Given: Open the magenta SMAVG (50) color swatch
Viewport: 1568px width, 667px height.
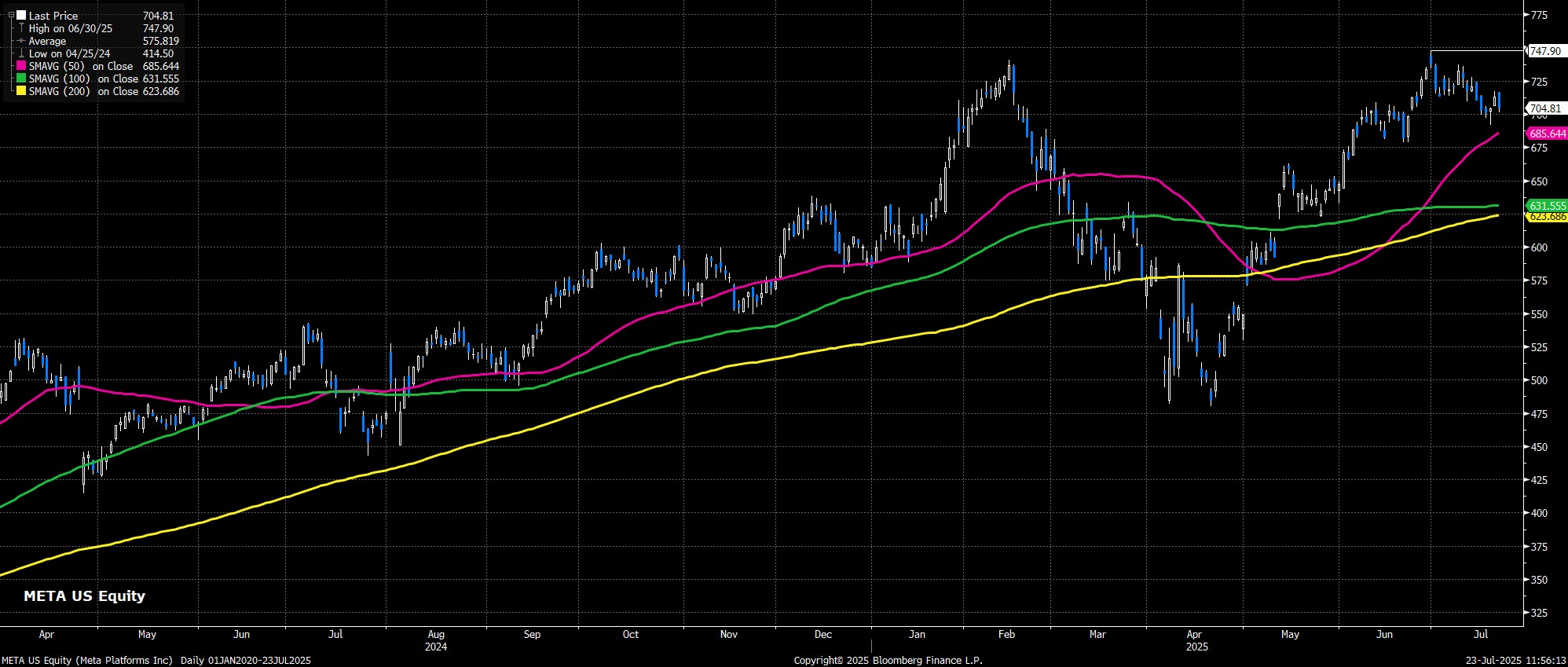Looking at the screenshot, I should (22, 66).
